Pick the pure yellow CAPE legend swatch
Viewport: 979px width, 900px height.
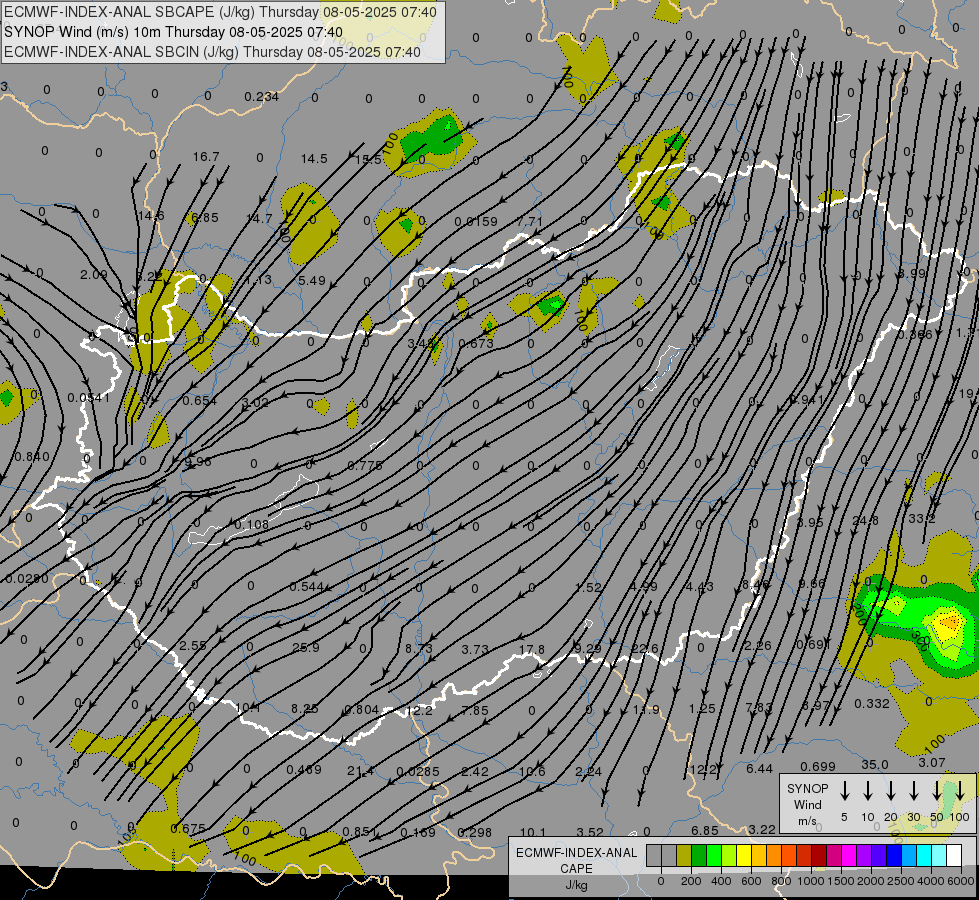[x=744, y=855]
